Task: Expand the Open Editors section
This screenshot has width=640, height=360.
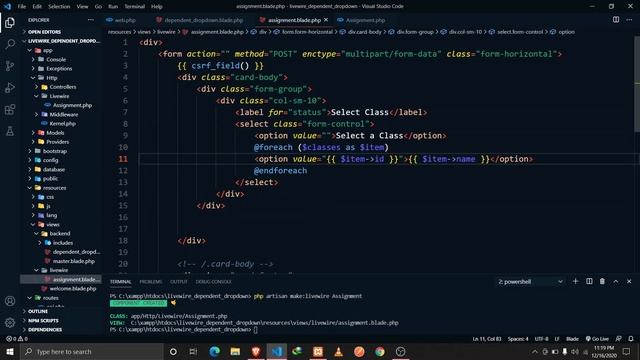Action: (x=61, y=32)
